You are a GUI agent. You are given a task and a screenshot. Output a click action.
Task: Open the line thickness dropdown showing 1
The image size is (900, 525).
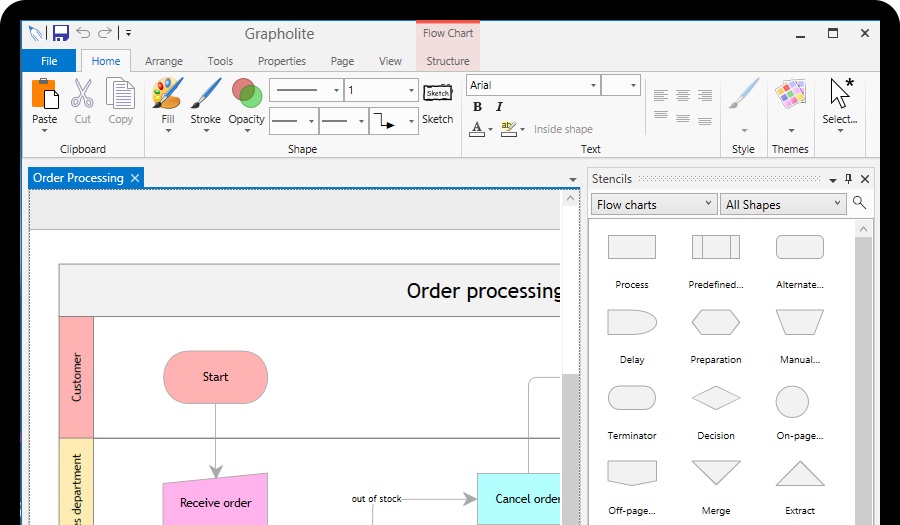click(x=381, y=90)
